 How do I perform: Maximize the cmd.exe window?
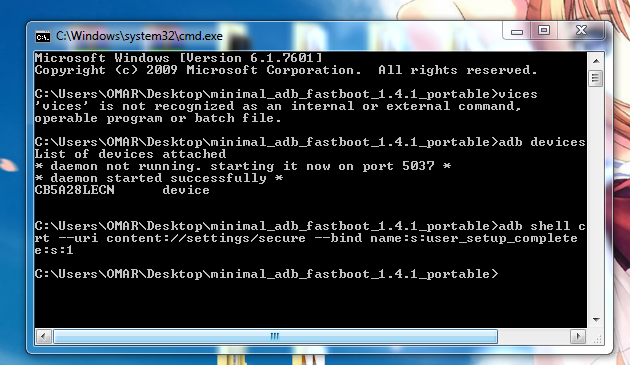point(544,31)
